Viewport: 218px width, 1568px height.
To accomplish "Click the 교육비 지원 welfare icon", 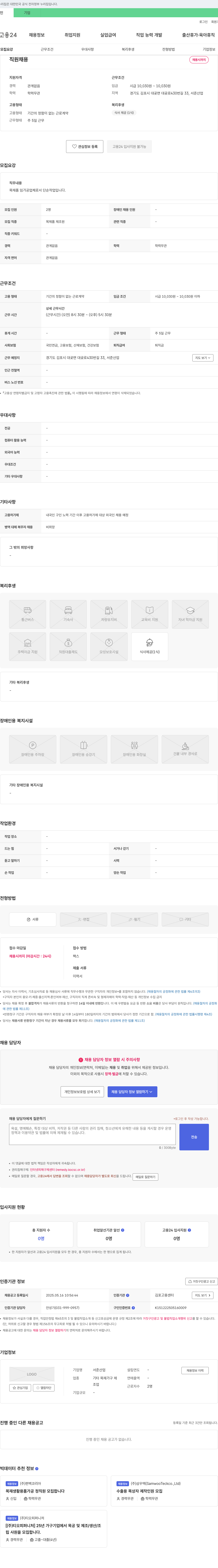I will 150,614.
